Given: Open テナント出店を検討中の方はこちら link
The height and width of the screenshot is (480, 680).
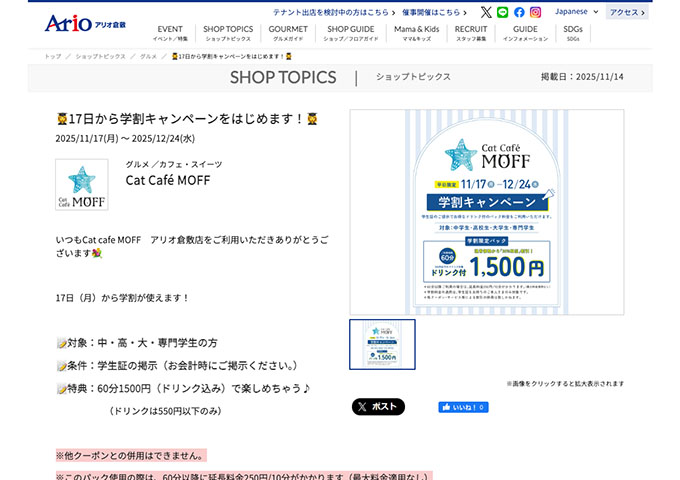Looking at the screenshot, I should pos(334,13).
